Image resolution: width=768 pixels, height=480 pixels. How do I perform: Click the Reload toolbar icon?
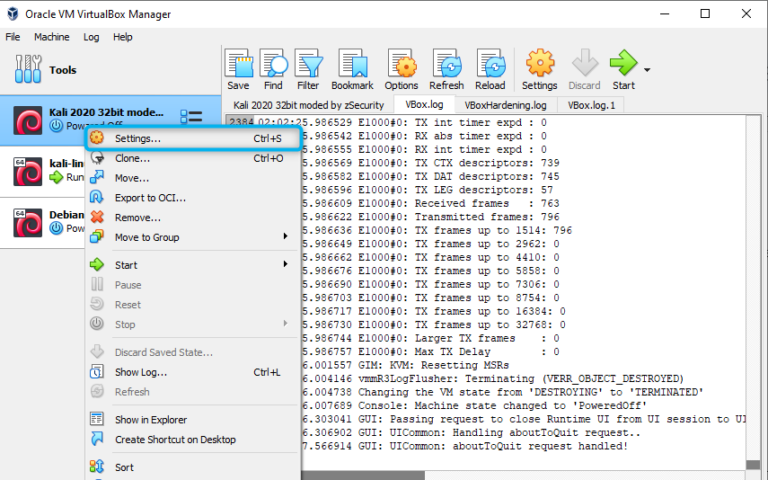click(x=490, y=69)
